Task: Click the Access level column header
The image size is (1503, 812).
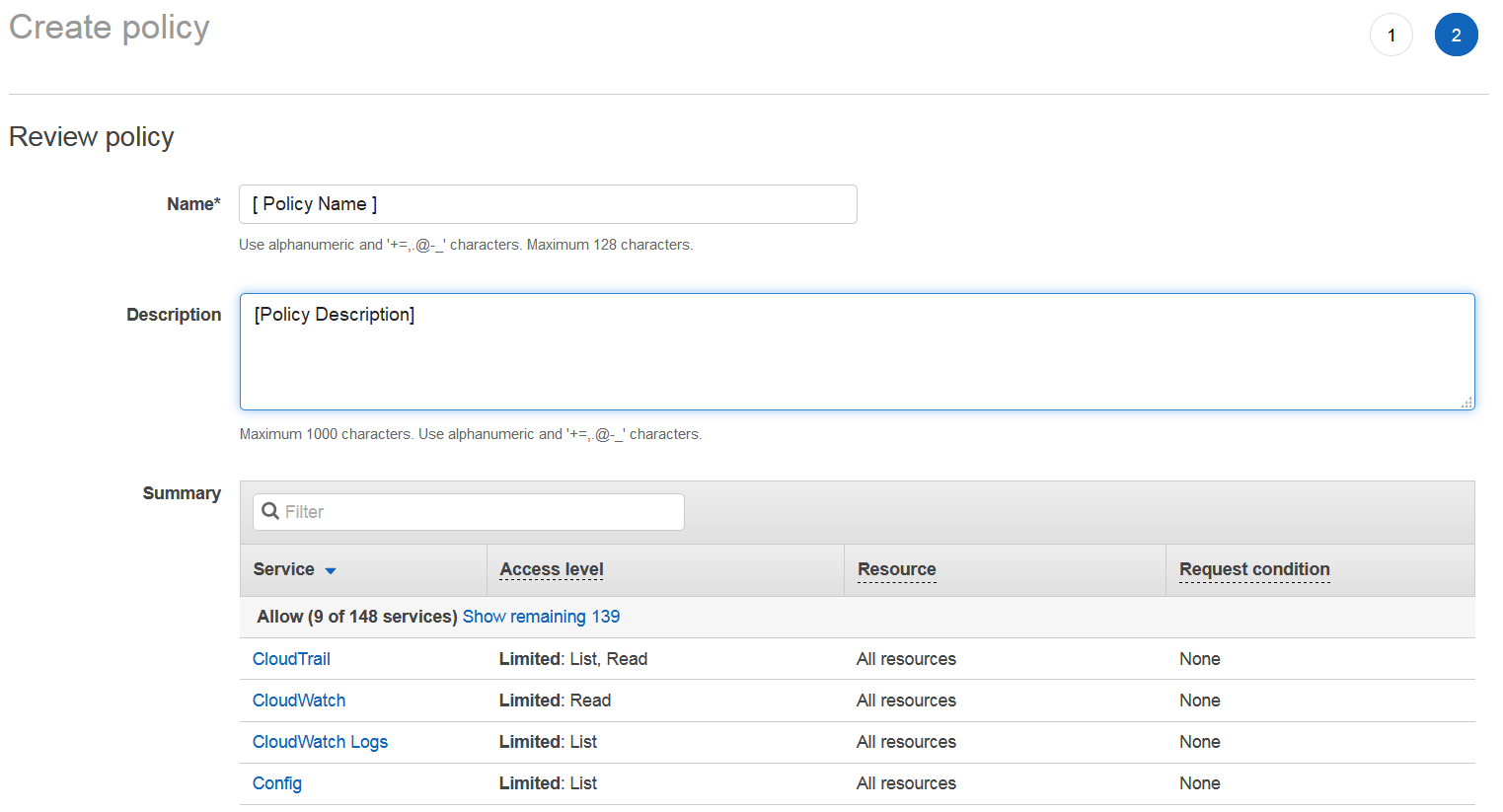Action: coord(551,569)
